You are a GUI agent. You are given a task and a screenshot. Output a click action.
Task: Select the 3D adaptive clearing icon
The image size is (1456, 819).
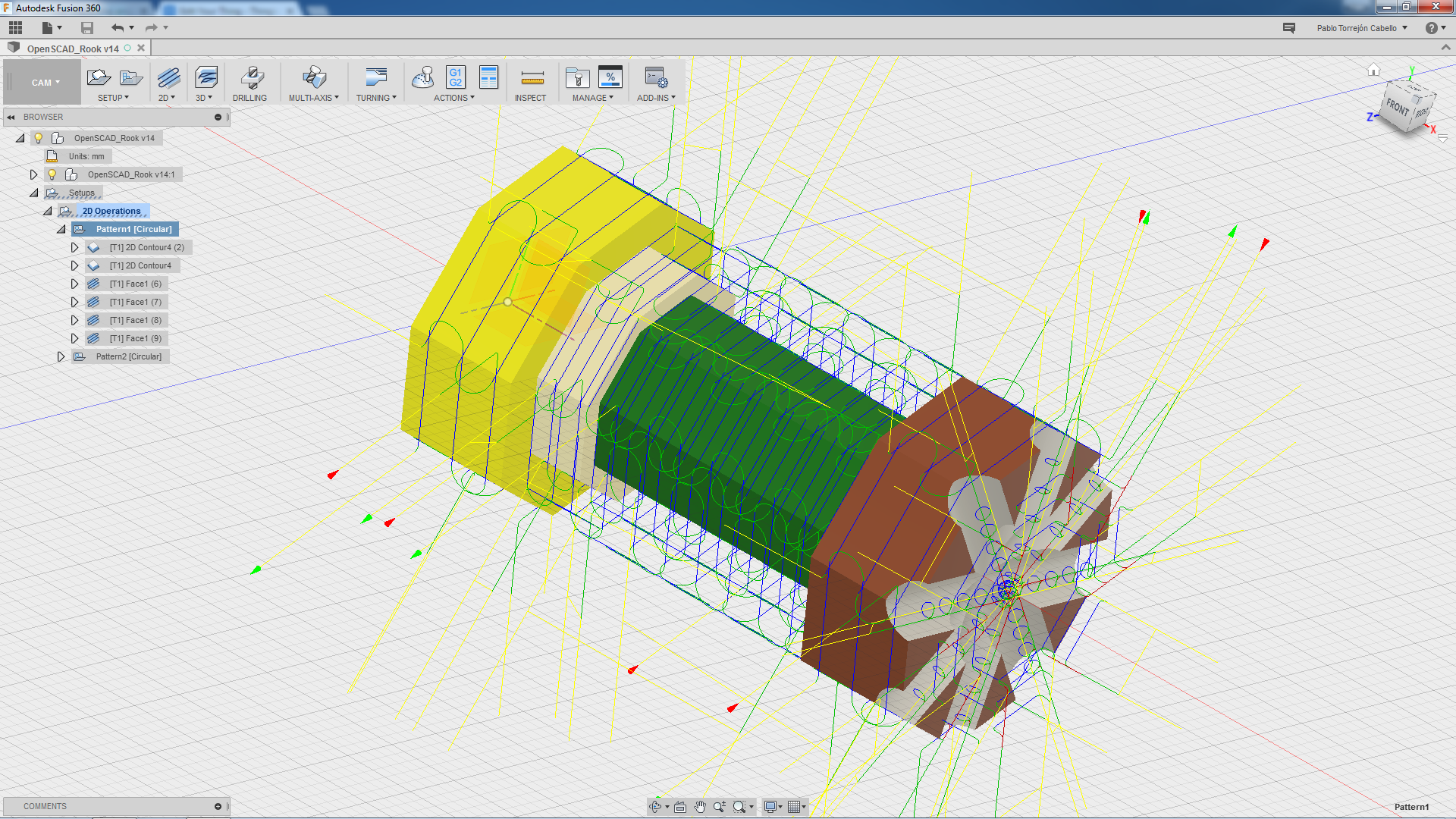(x=206, y=77)
